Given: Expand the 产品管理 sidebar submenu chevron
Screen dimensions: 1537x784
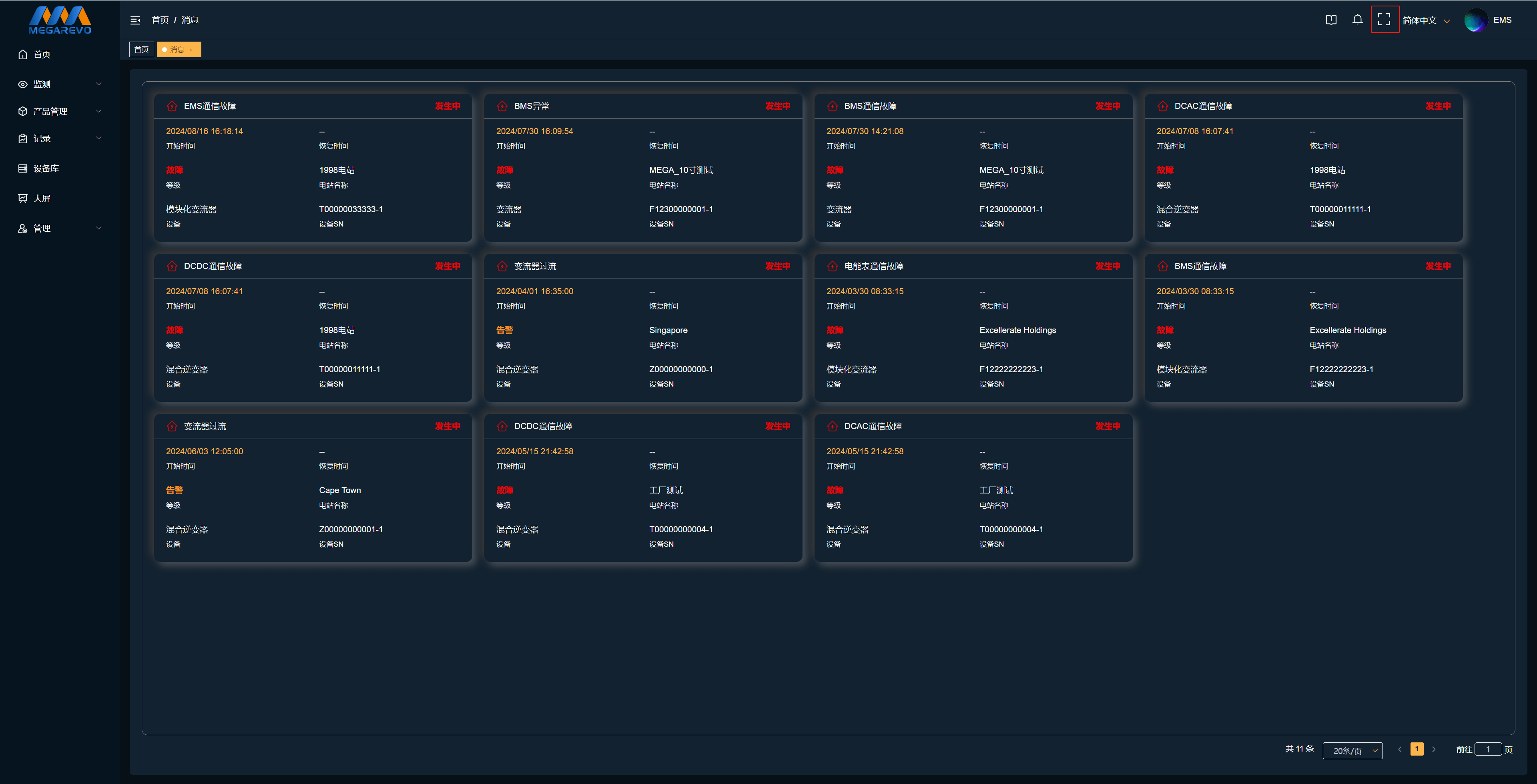Looking at the screenshot, I should [99, 111].
